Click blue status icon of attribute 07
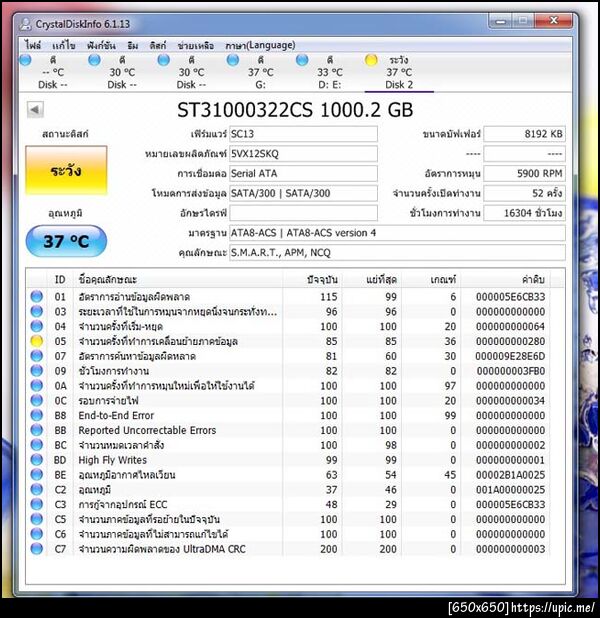 point(37,356)
